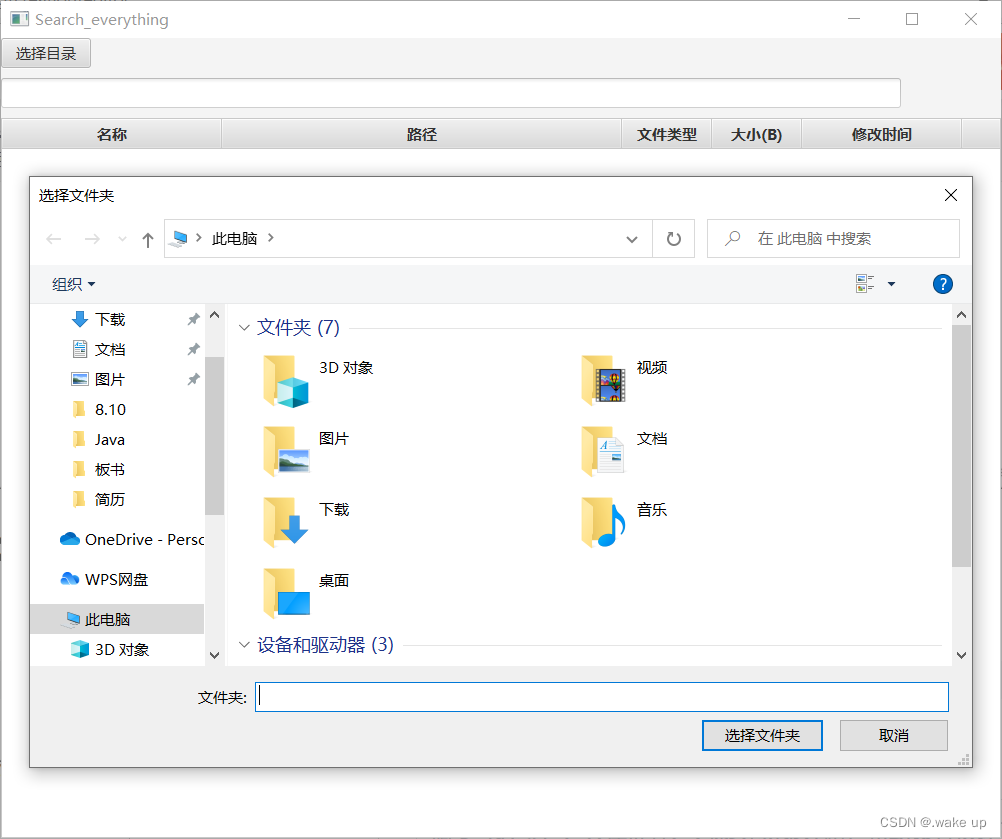Click the 在此电脑中搜索 search box
Image resolution: width=1002 pixels, height=839 pixels.
(x=836, y=238)
